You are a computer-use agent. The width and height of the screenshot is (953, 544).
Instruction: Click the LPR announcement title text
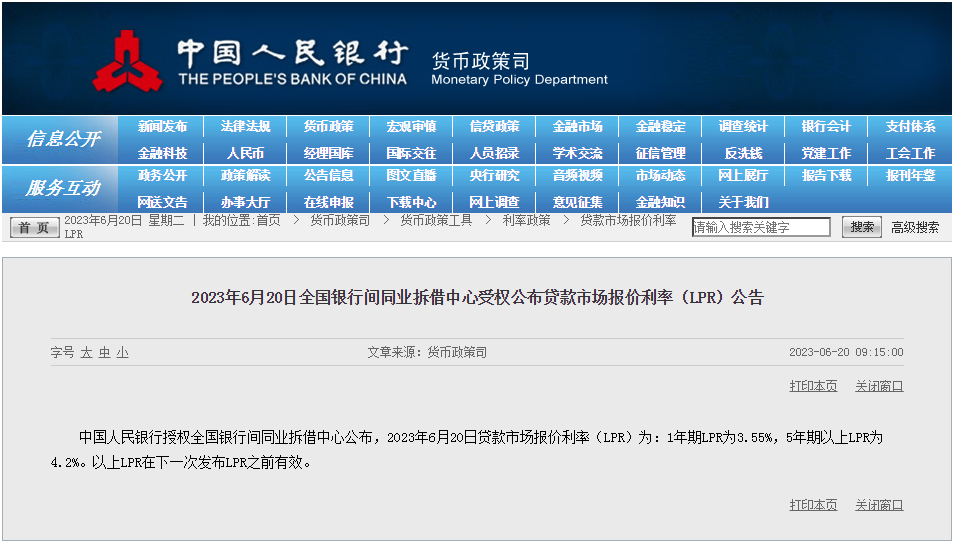[477, 298]
